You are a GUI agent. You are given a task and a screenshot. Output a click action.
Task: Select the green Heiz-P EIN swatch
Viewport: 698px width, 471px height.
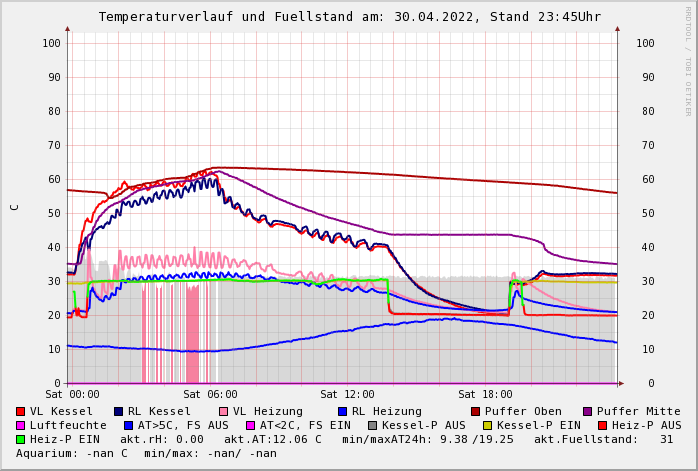tap(21, 439)
